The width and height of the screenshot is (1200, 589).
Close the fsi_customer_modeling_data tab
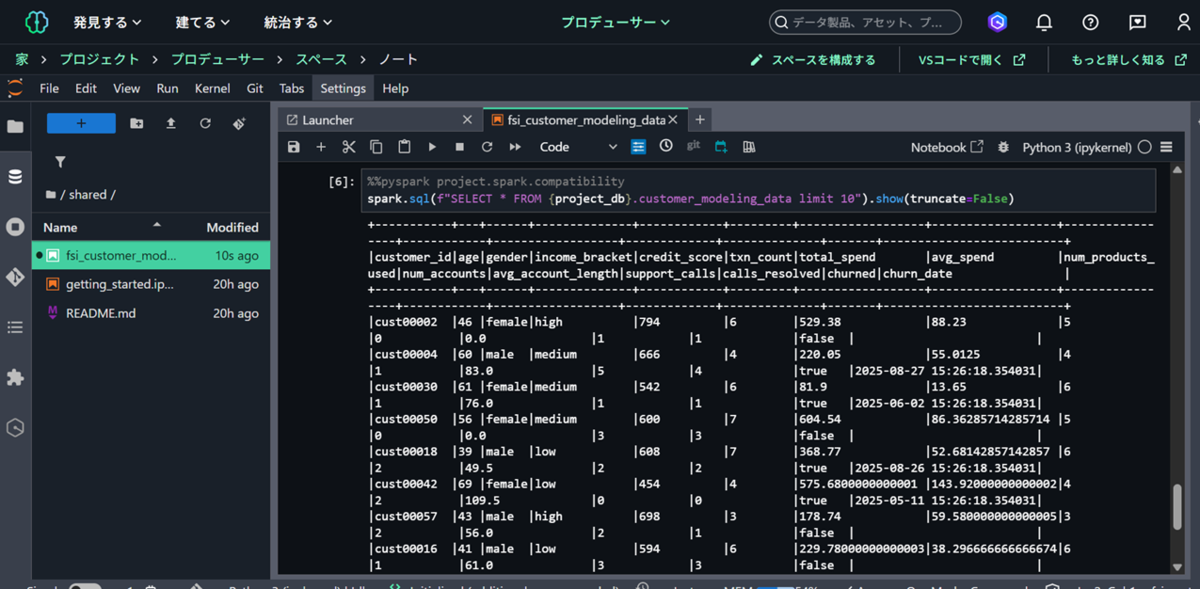tap(673, 120)
